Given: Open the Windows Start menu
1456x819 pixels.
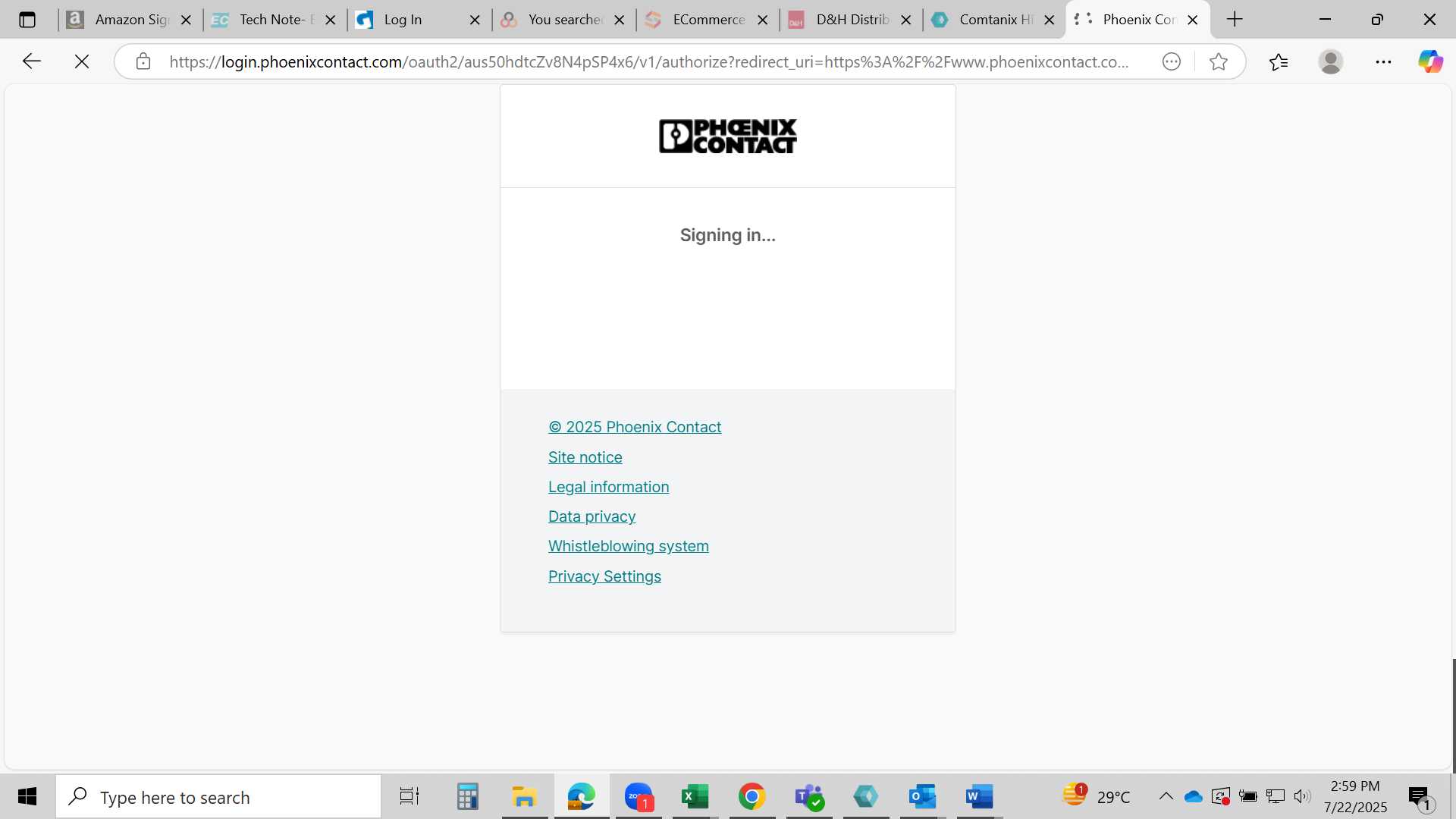Looking at the screenshot, I should tap(27, 796).
